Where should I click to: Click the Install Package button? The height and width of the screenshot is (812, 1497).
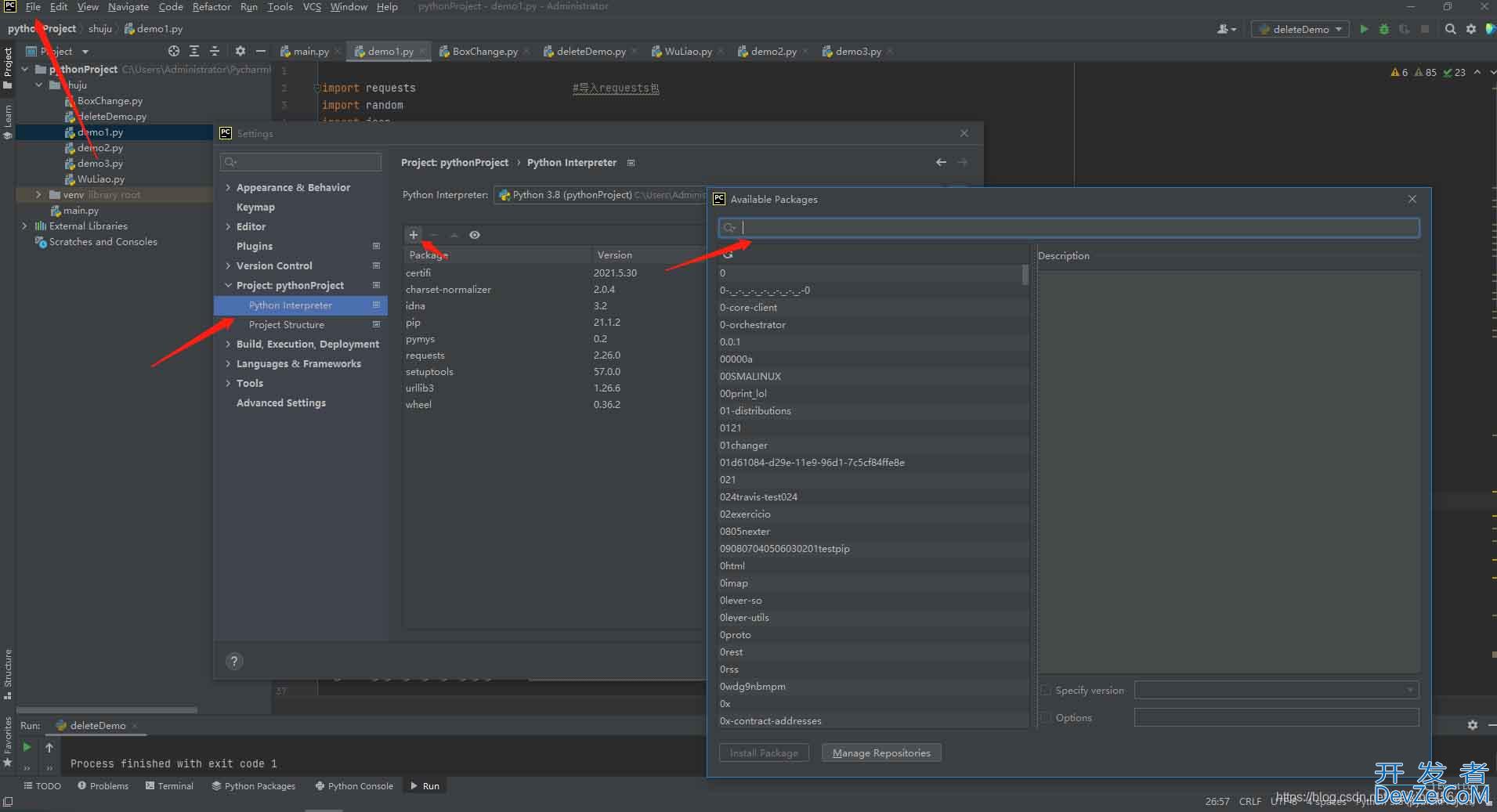[x=764, y=752]
